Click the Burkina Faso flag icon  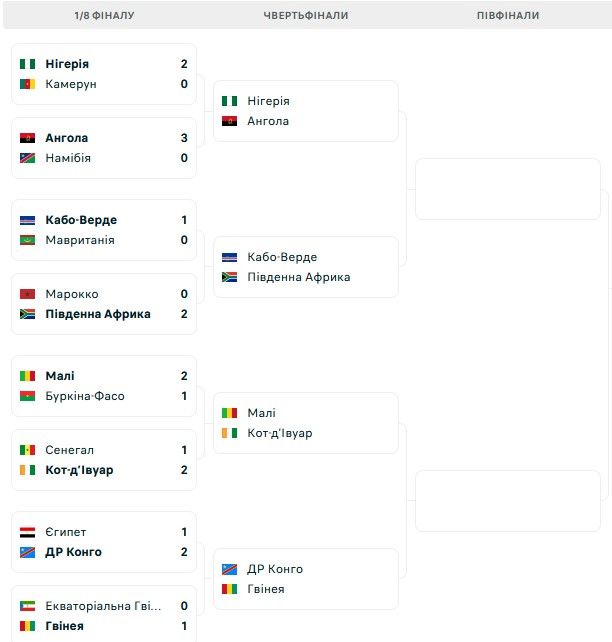point(28,396)
